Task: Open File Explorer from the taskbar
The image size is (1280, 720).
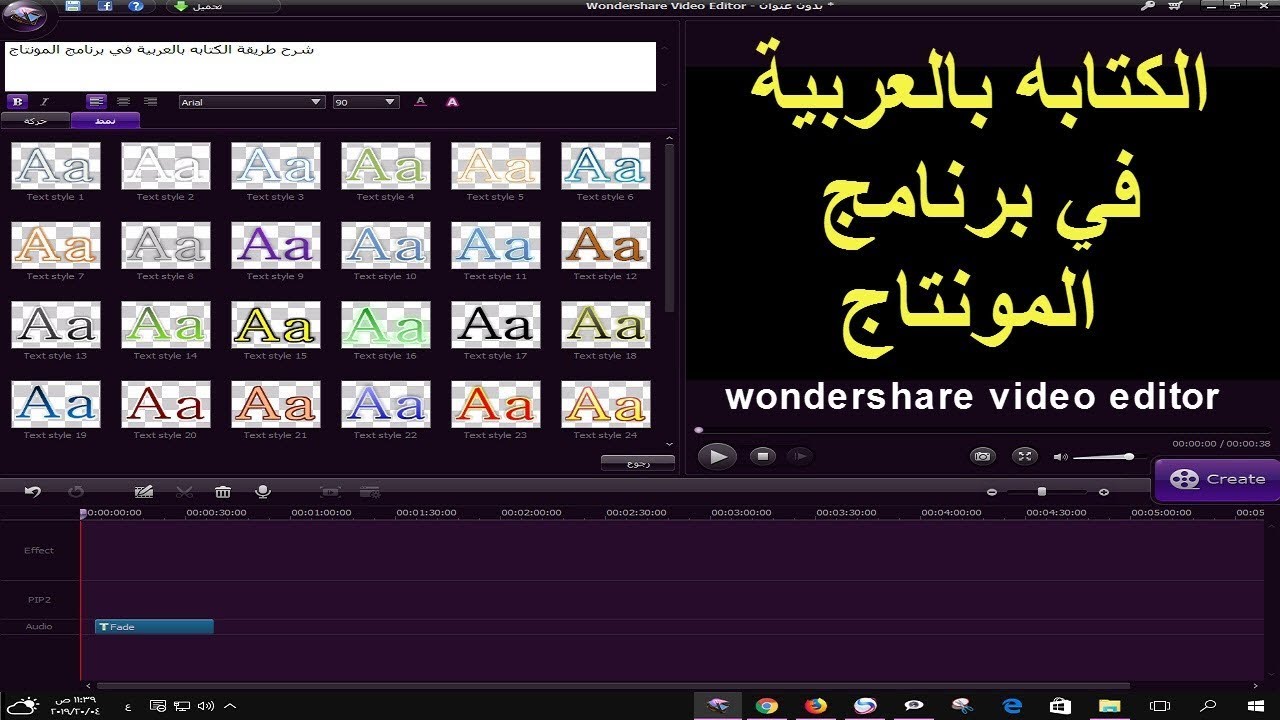Action: [x=1110, y=706]
